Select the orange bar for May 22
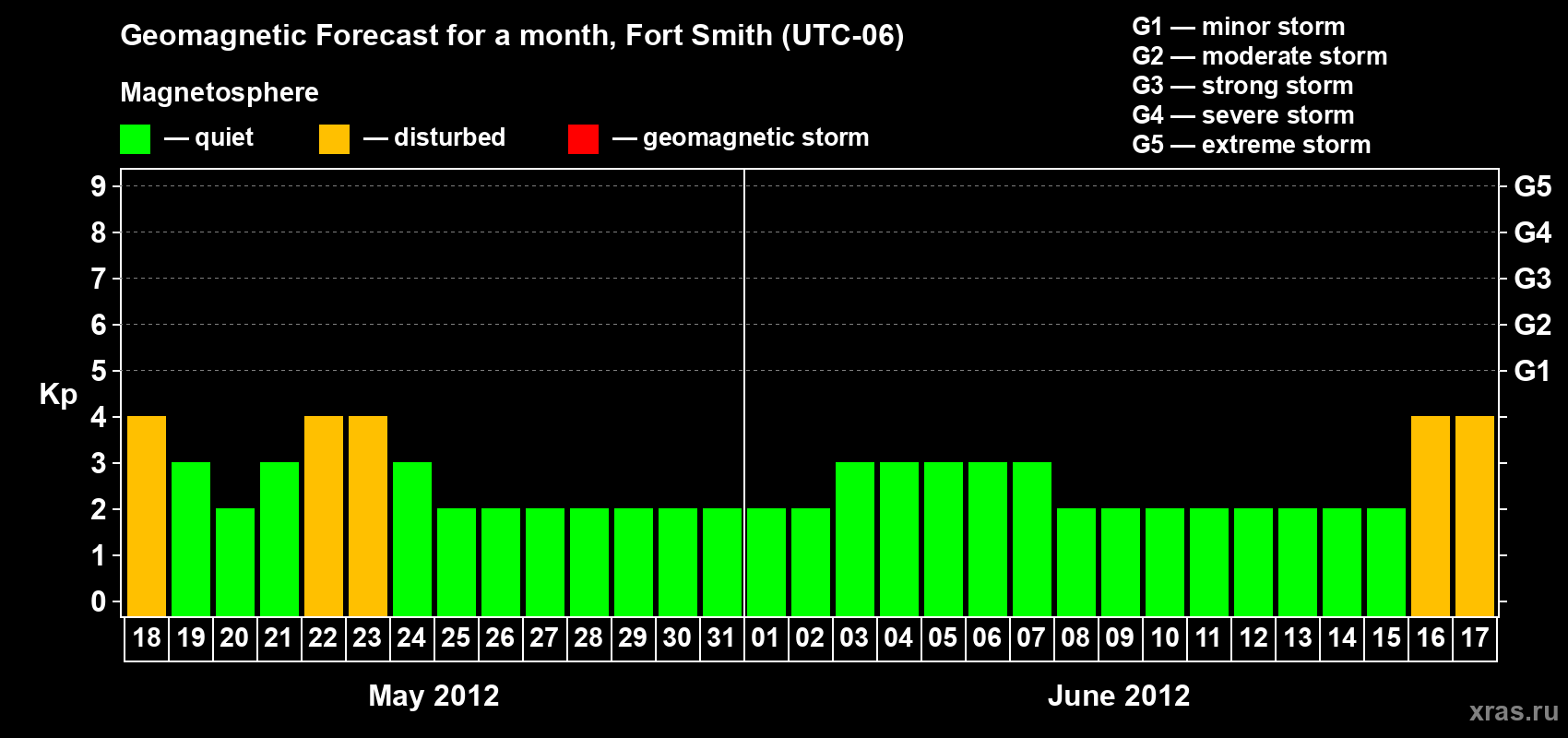Viewport: 1568px width, 738px height. pyautogui.click(x=324, y=517)
